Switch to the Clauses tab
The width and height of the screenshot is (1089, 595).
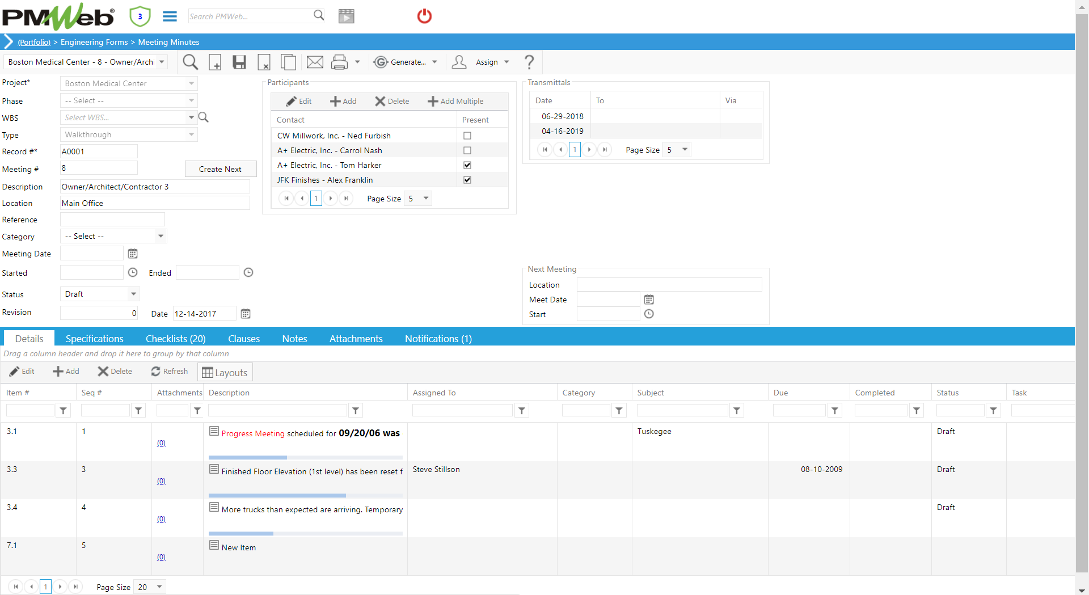tap(244, 339)
